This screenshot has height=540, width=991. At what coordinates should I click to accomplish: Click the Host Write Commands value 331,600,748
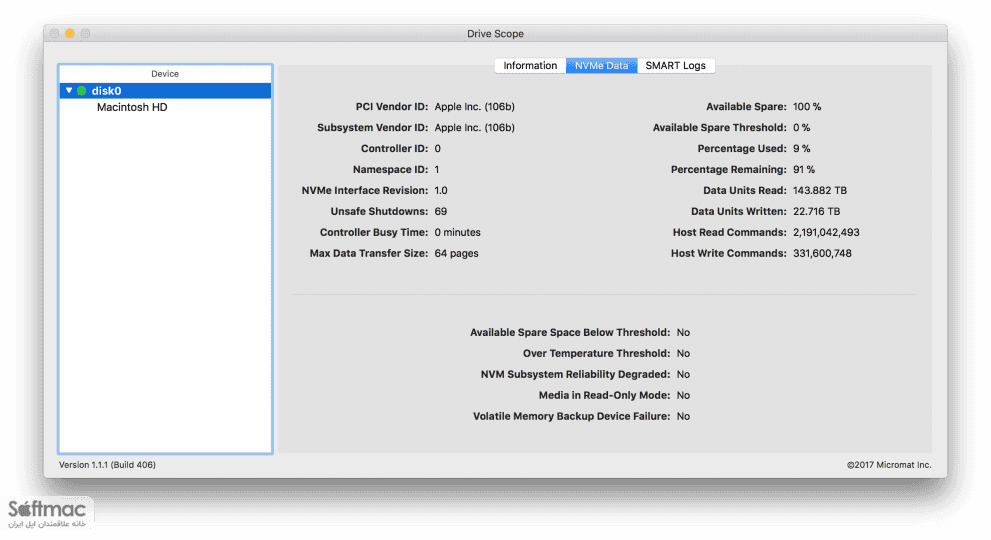(x=822, y=253)
